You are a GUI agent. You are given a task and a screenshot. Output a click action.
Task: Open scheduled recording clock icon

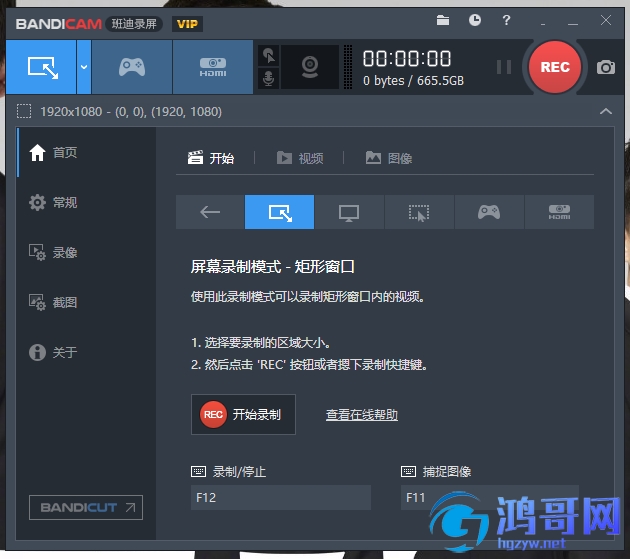(475, 20)
